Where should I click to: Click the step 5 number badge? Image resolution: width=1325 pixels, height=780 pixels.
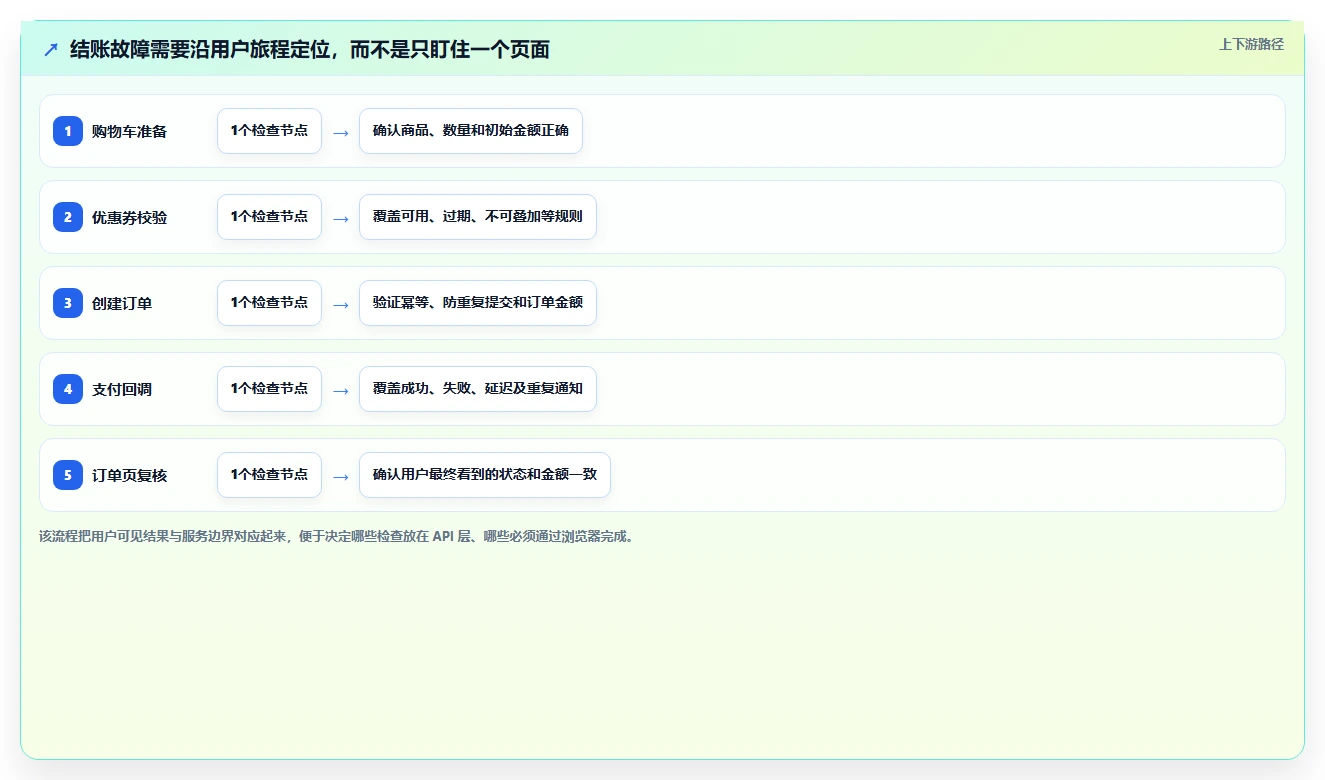point(68,475)
